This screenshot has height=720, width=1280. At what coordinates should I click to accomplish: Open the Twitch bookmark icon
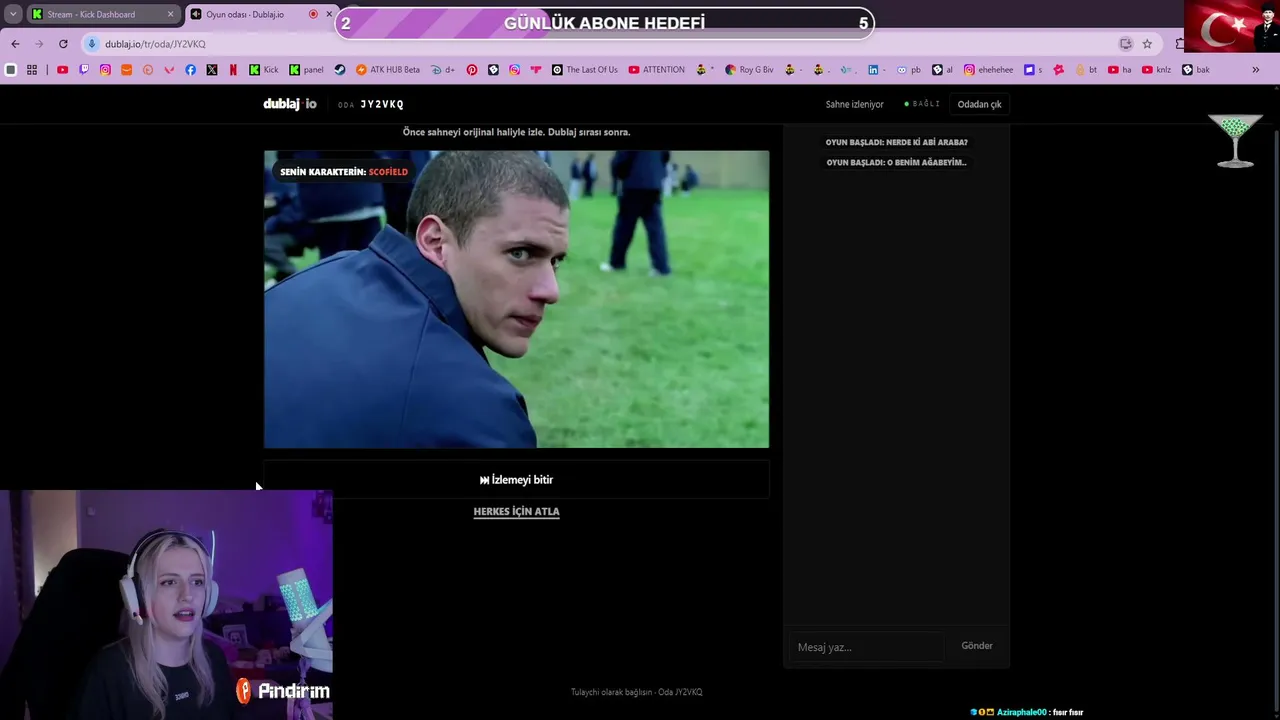tap(84, 70)
